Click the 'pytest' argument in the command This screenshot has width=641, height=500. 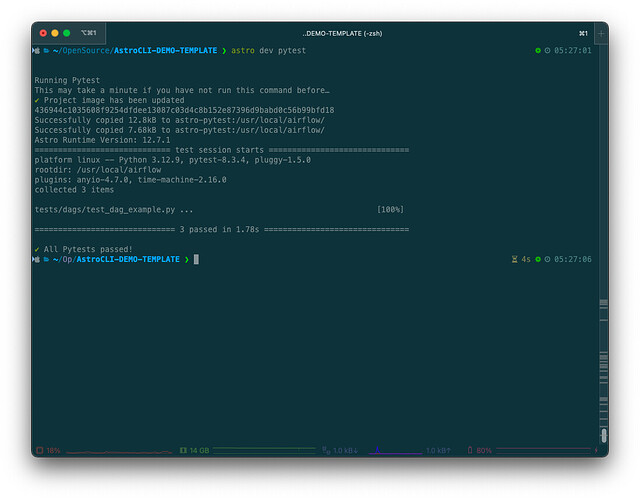coord(292,51)
